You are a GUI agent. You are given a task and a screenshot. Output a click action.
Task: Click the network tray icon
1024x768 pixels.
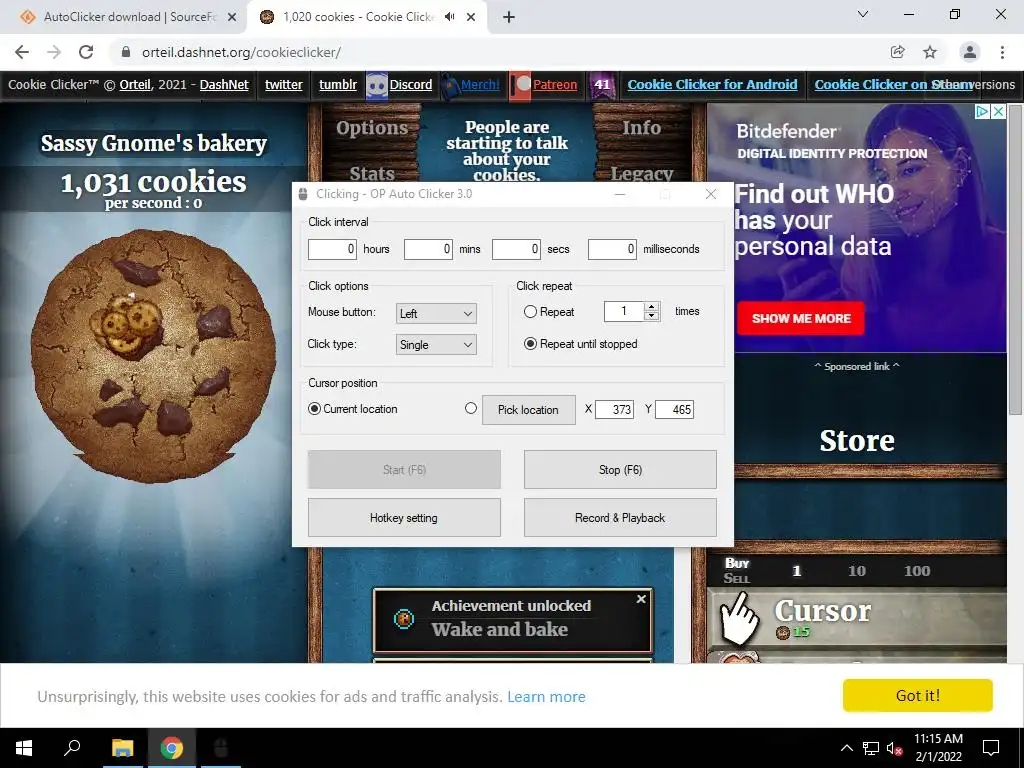(871, 748)
